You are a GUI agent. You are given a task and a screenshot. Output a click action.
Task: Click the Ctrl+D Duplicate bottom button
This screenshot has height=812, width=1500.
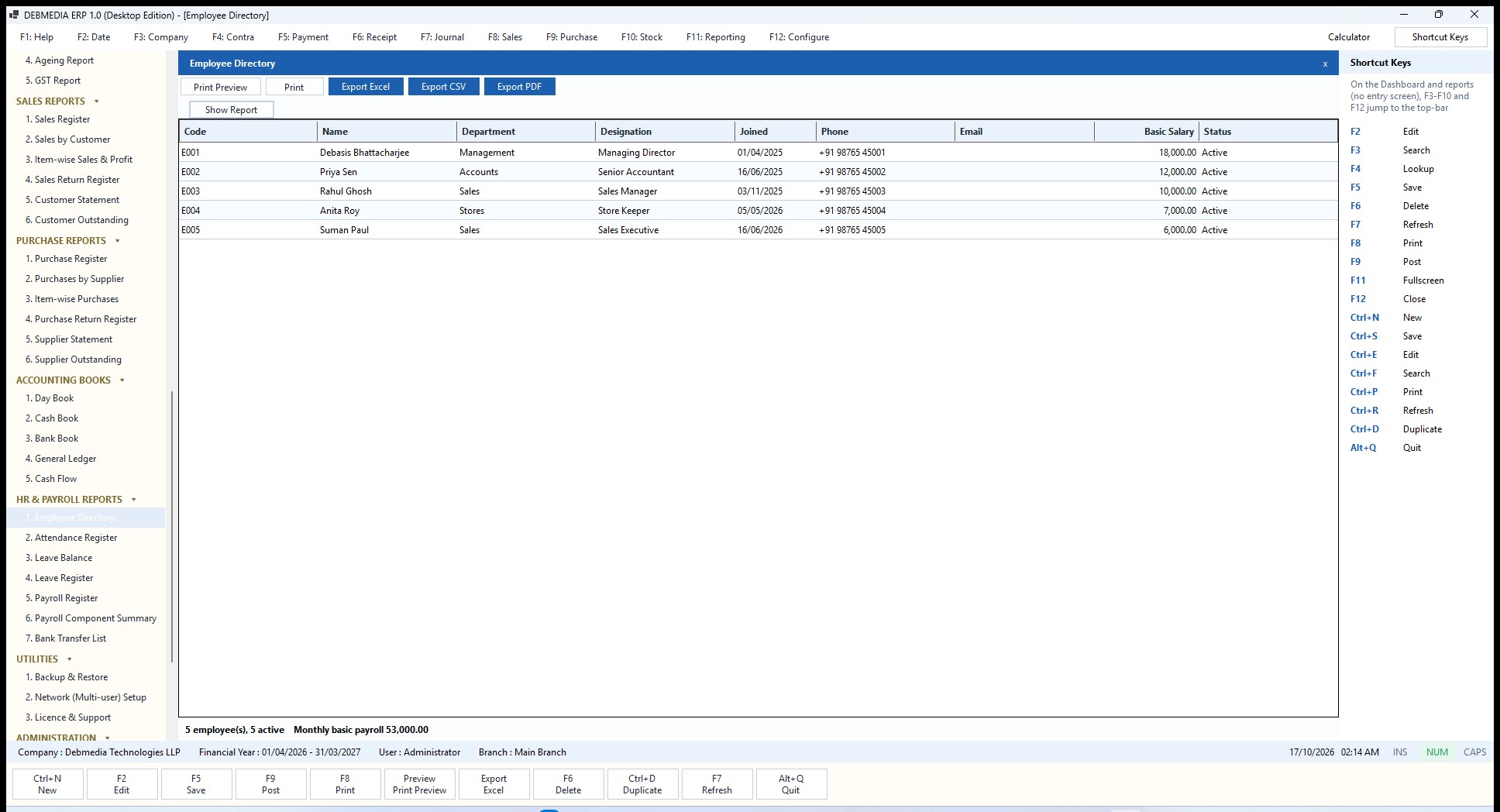[642, 784]
